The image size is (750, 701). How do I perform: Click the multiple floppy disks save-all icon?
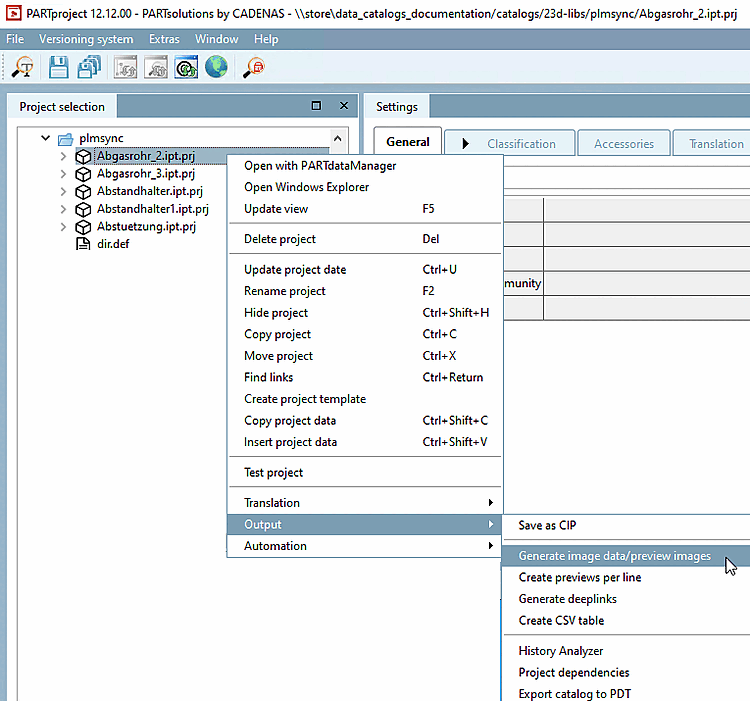[x=89, y=67]
